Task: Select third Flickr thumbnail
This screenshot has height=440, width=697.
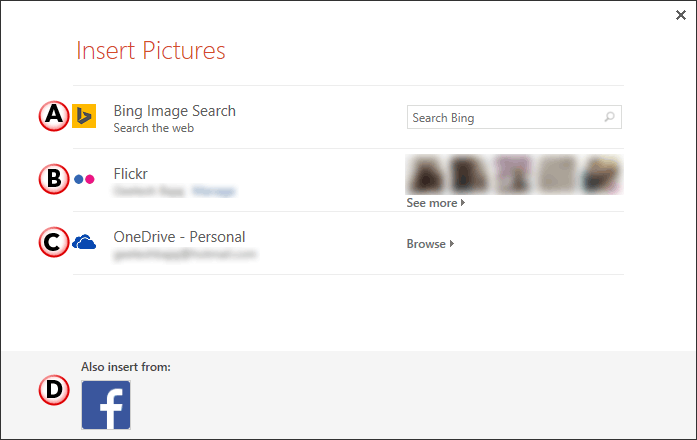Action: tap(513, 174)
